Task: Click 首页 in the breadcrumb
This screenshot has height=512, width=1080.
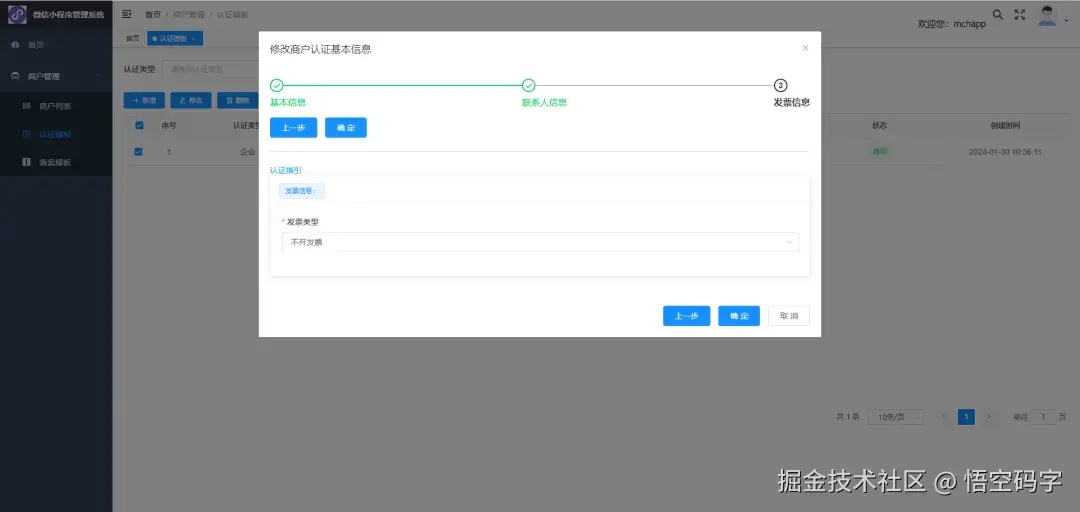Action: [153, 14]
